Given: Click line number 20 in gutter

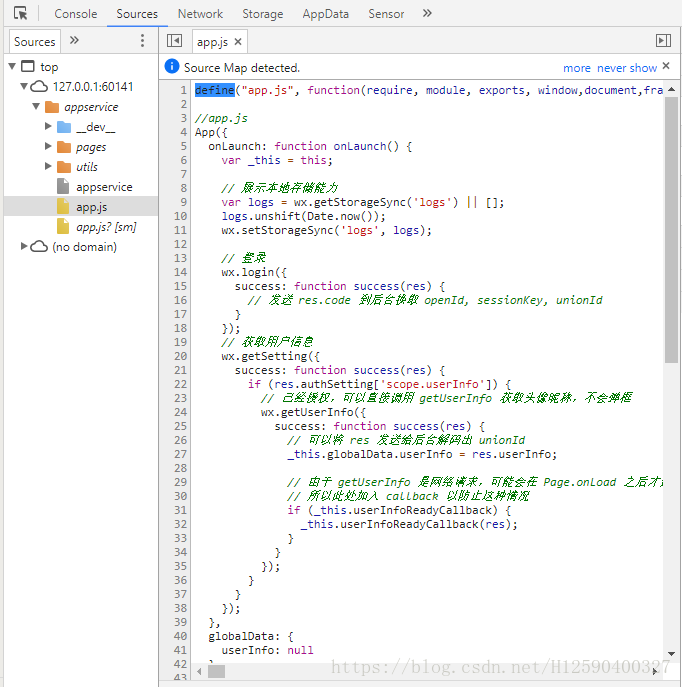Looking at the screenshot, I should click(180, 356).
